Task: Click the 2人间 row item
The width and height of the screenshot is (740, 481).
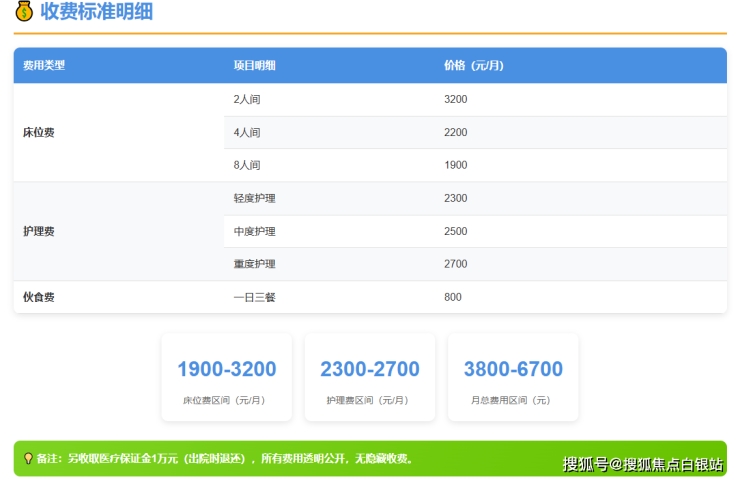Action: (x=246, y=100)
